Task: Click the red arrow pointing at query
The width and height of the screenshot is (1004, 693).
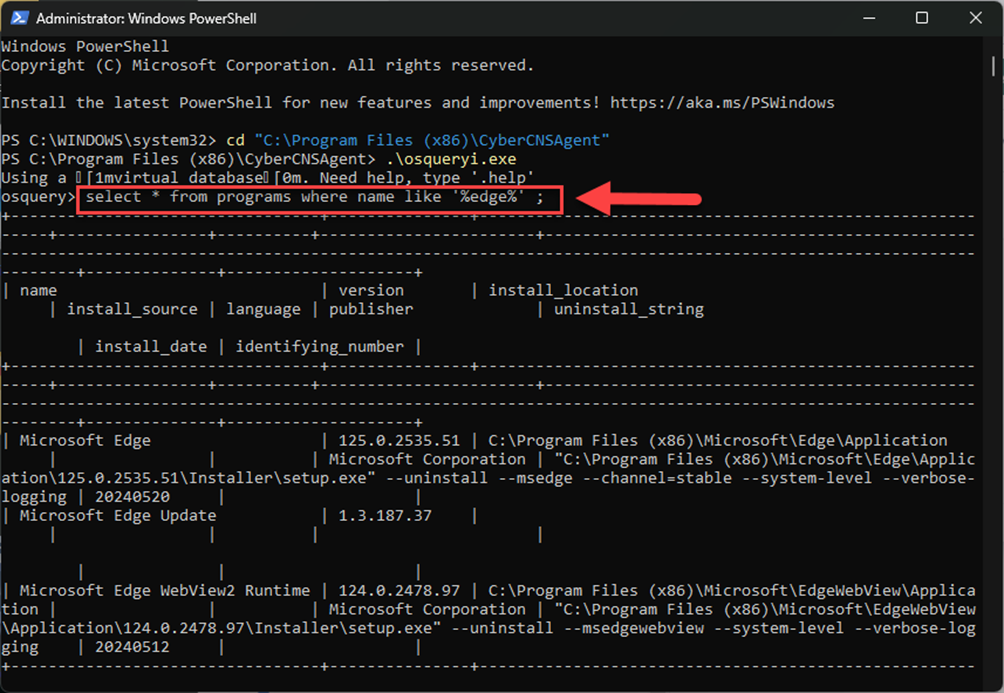Action: point(640,198)
